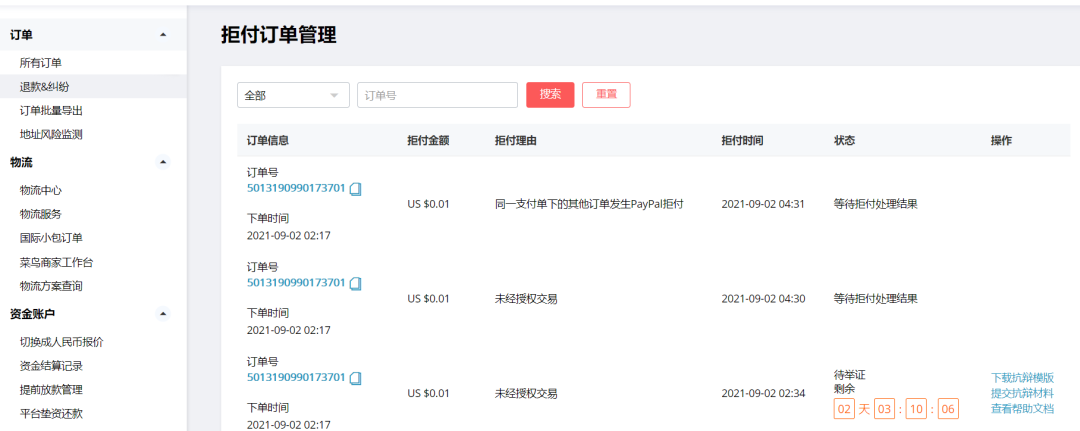This screenshot has height=431, width=1080.
Task: Click the 拒付金额 column header
Action: point(428,140)
